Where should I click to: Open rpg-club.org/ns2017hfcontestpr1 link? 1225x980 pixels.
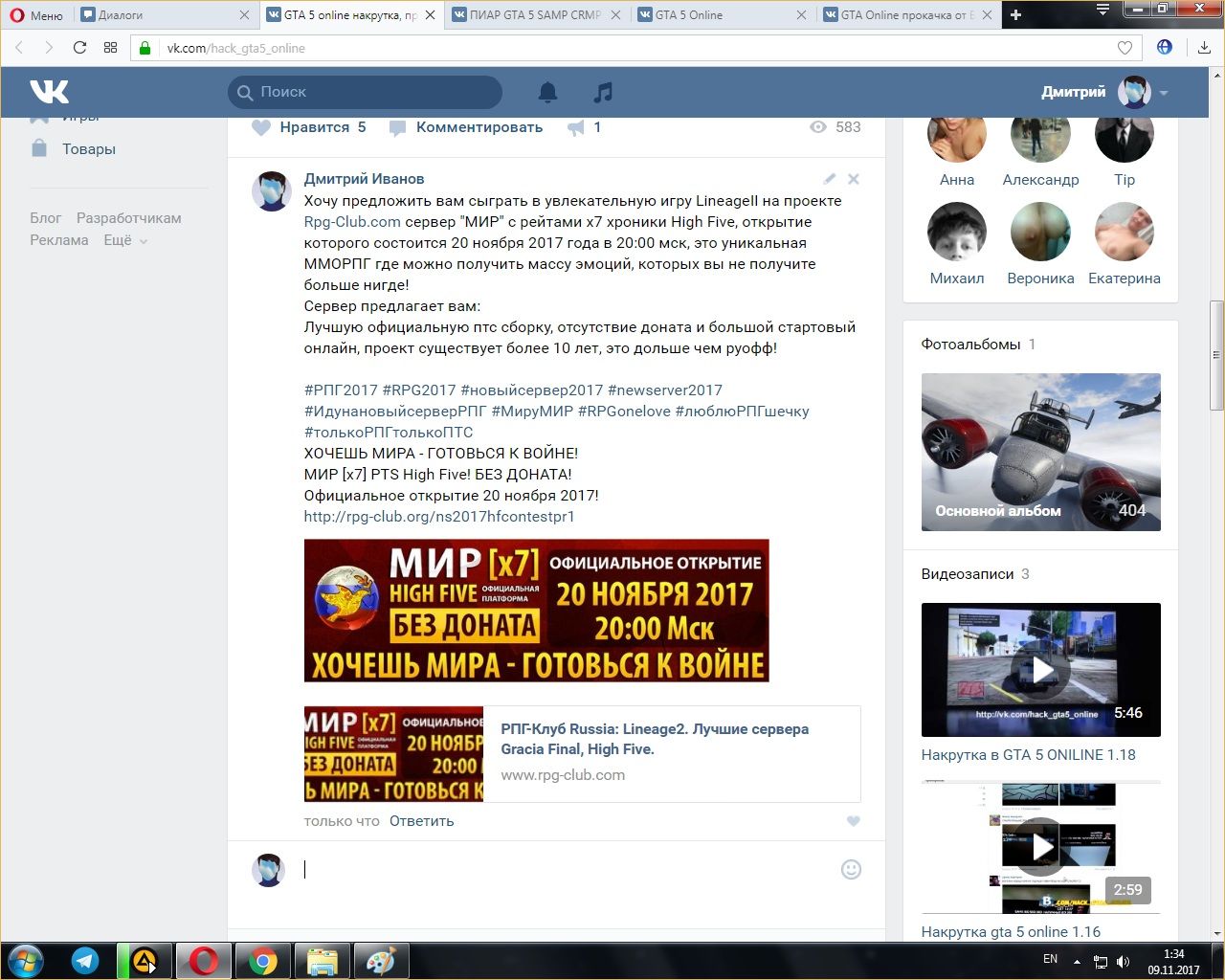439,517
